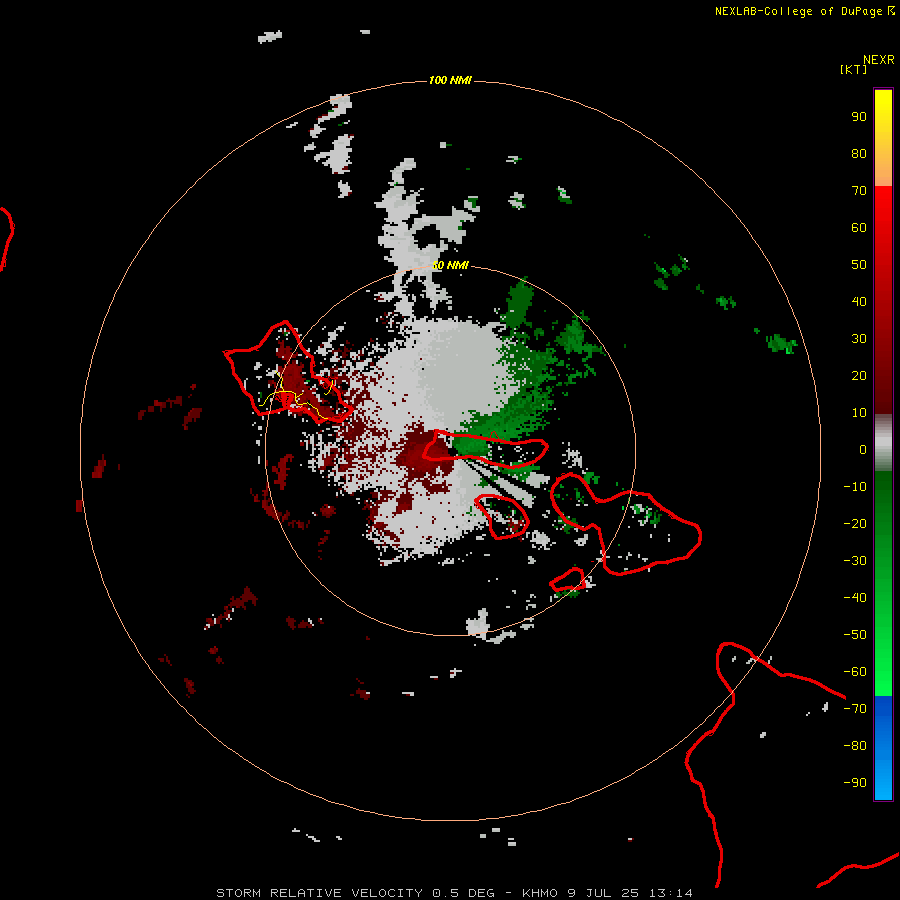
Task: Click the Storm Relative Velocity caption text
Action: click(454, 893)
